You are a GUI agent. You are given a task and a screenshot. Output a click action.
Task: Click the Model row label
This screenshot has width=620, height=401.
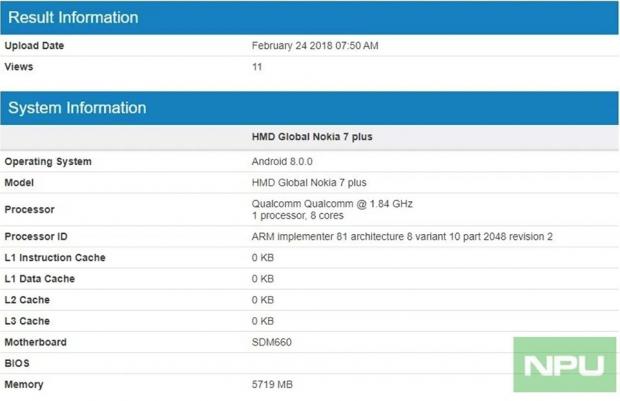[21, 183]
